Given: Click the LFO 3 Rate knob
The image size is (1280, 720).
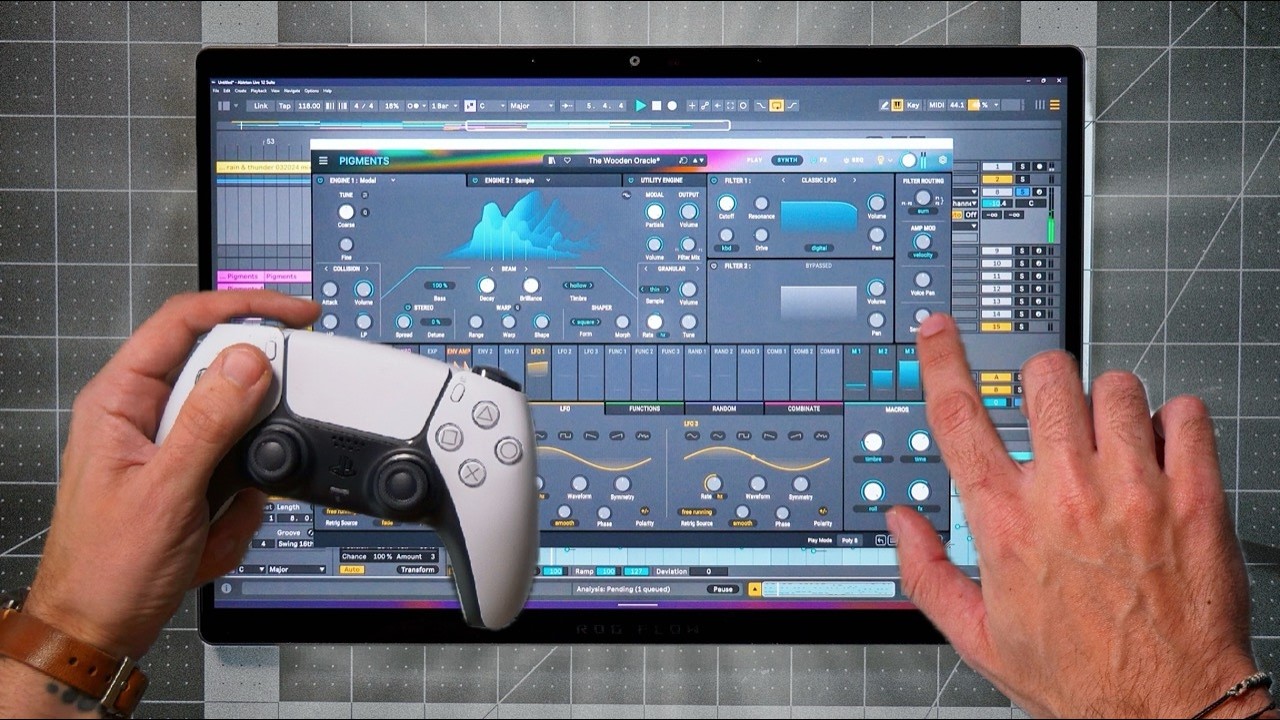Looking at the screenshot, I should (712, 484).
